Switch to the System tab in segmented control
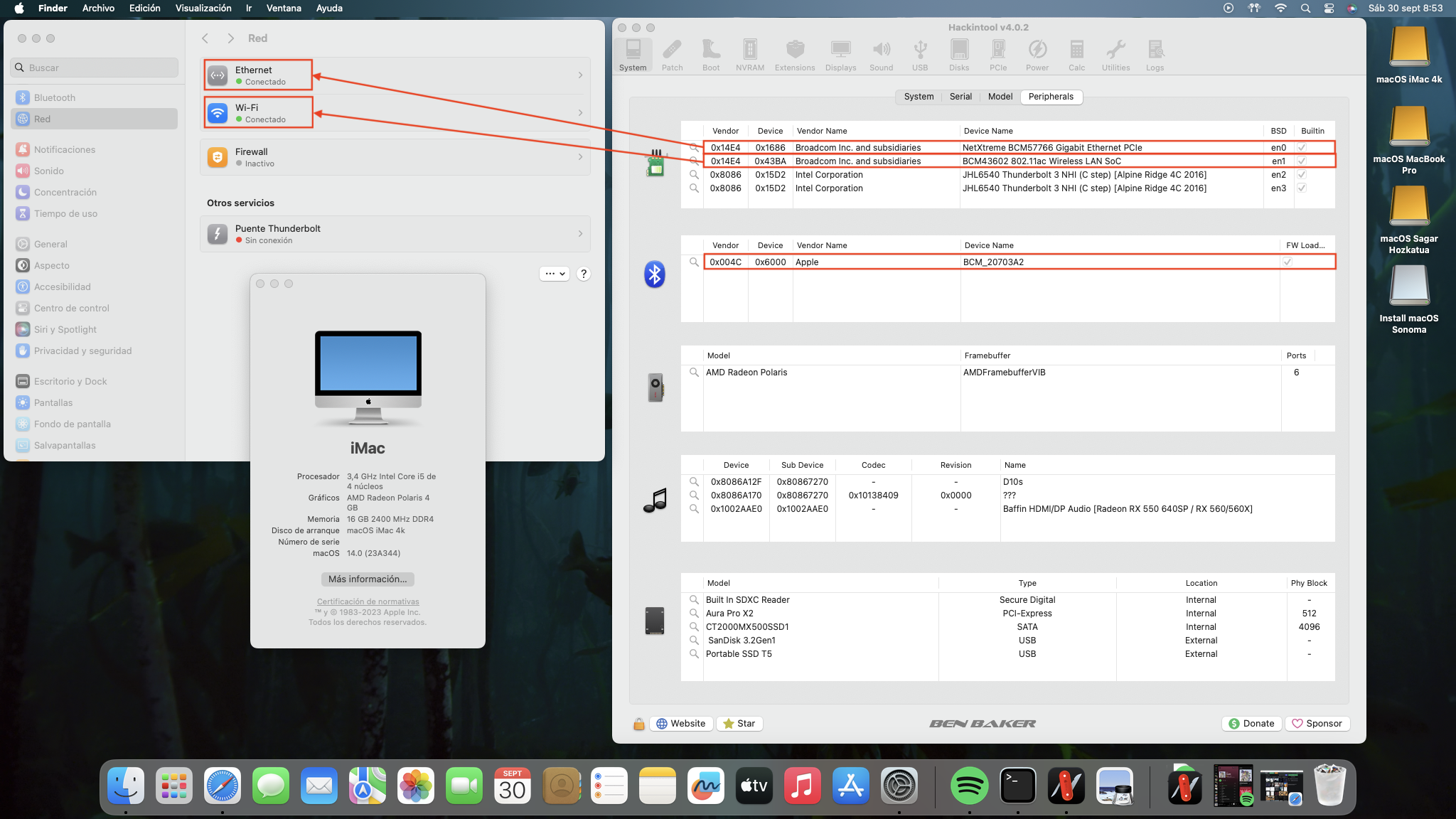The width and height of the screenshot is (1456, 819). click(919, 97)
